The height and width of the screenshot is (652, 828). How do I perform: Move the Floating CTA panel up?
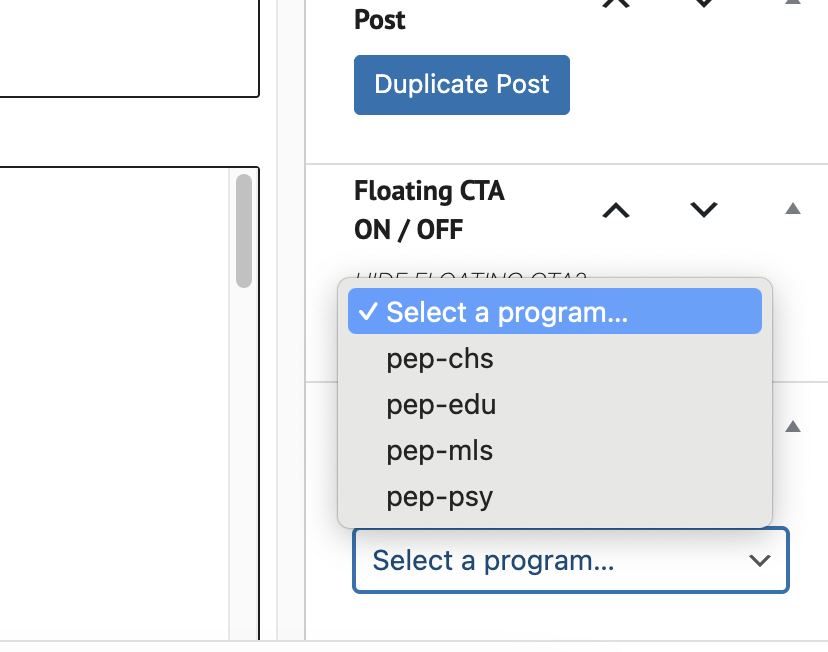click(x=616, y=210)
